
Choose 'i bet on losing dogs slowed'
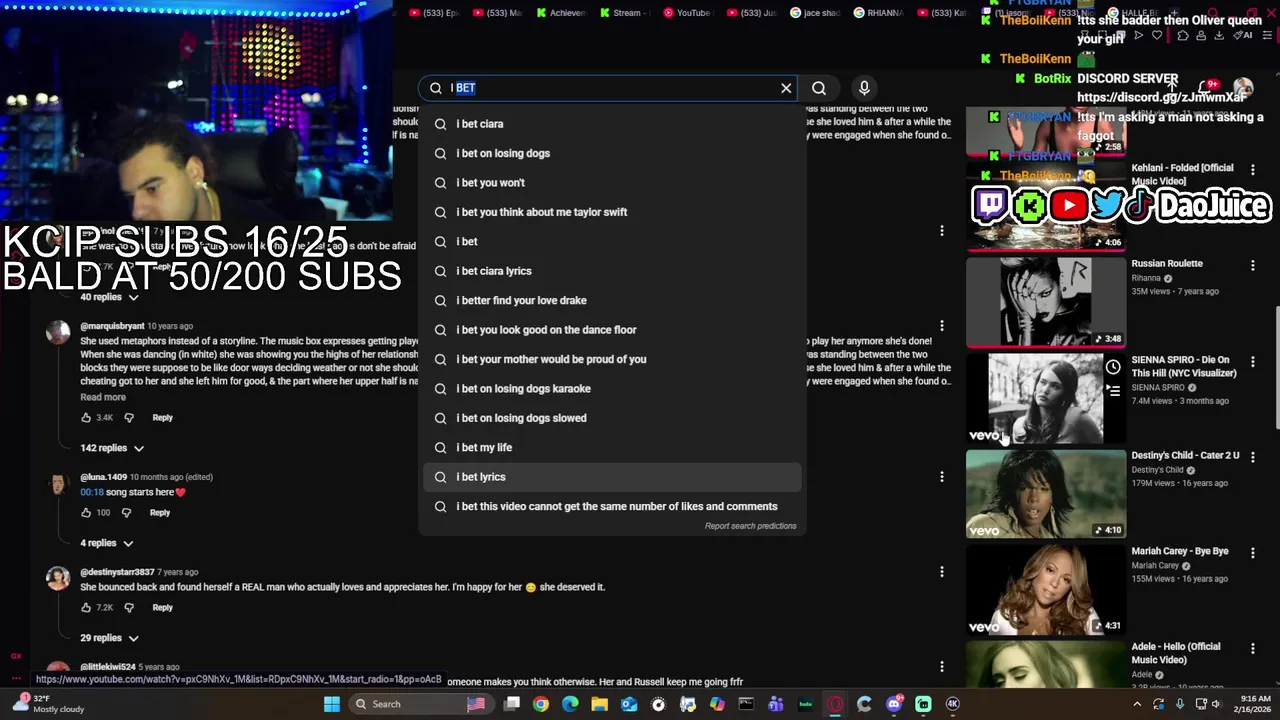pyautogui.click(x=612, y=418)
